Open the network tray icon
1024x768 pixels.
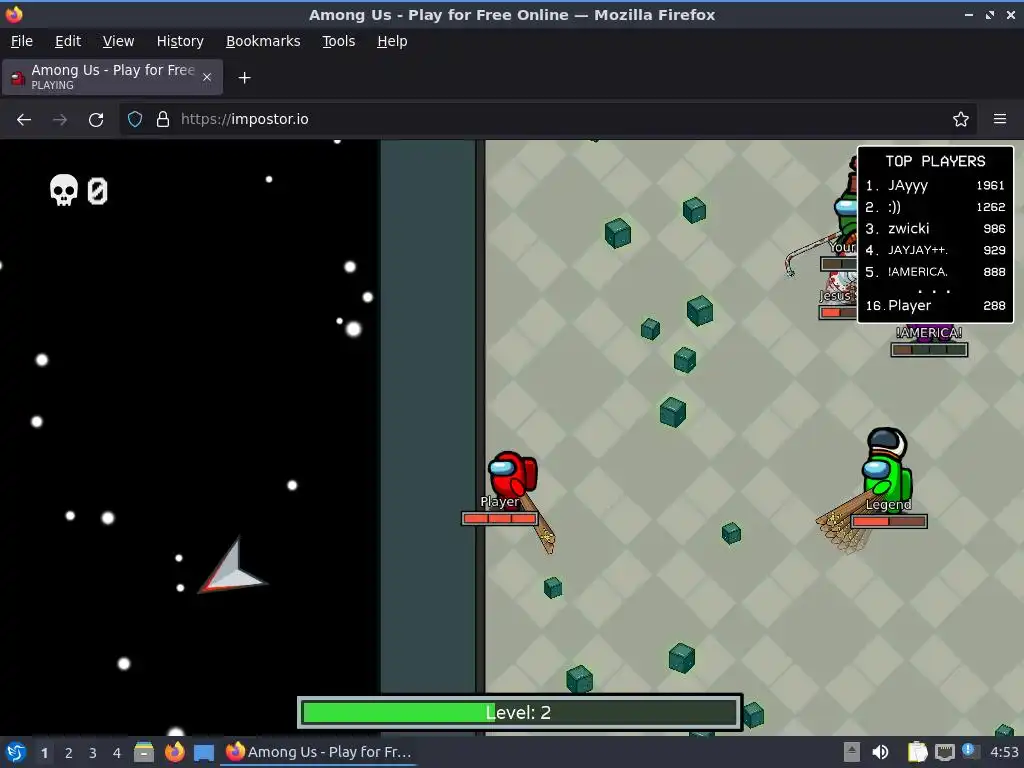[944, 752]
